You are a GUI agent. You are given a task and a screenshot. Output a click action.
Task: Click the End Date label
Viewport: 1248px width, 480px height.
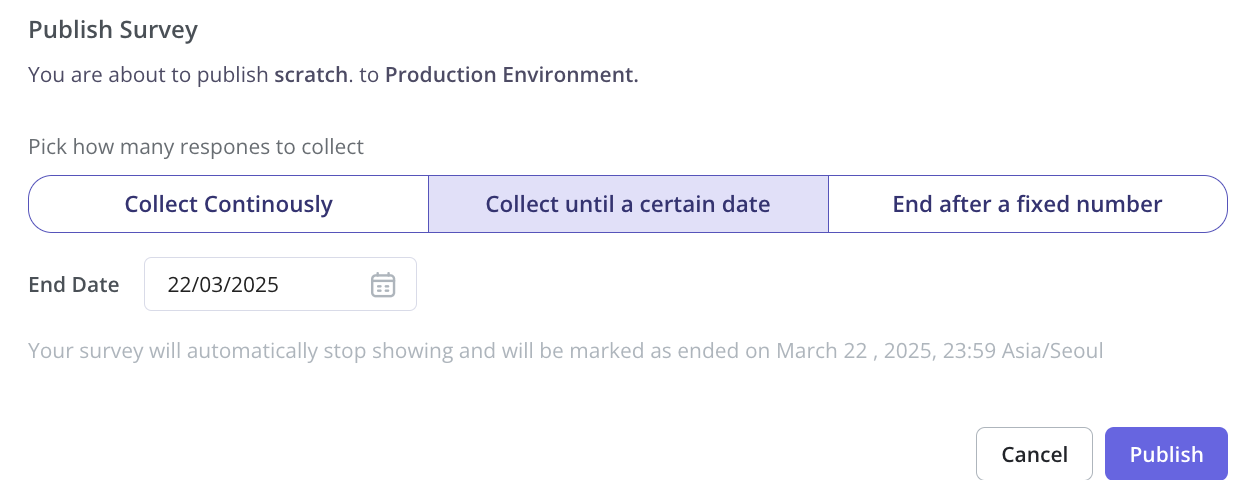point(74,285)
